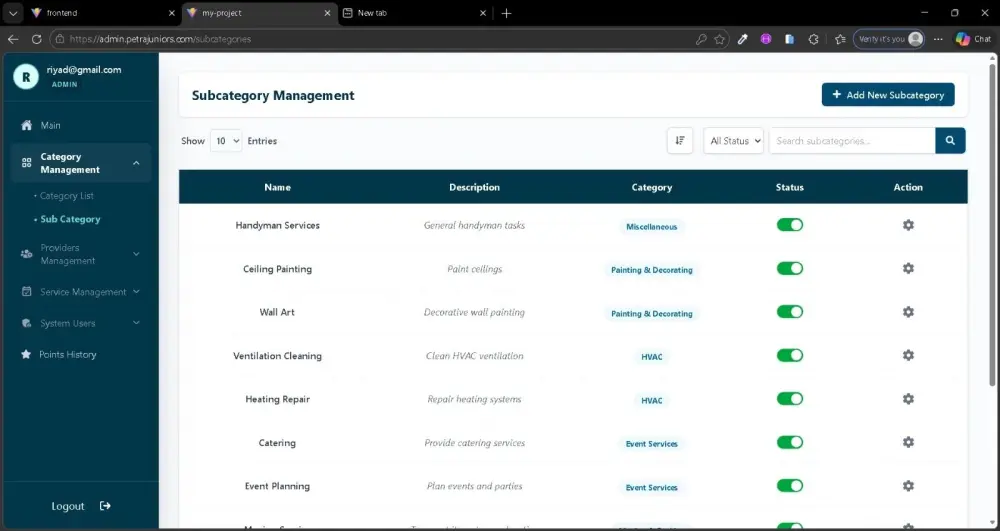
Task: Click the browser three-dot menu
Action: [x=938, y=39]
